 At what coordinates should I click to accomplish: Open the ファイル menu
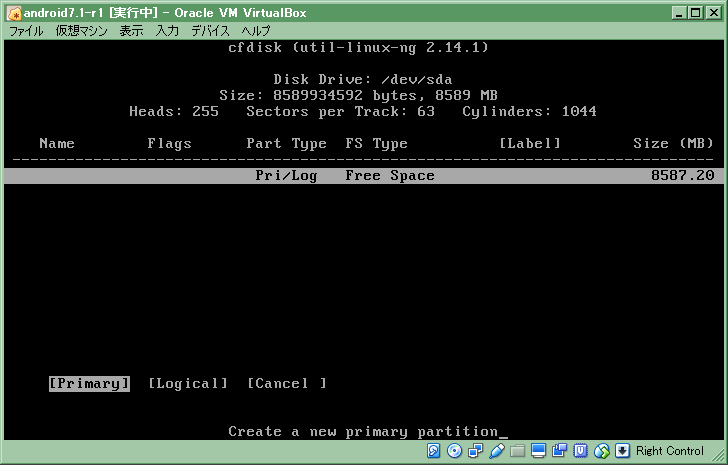(26, 31)
